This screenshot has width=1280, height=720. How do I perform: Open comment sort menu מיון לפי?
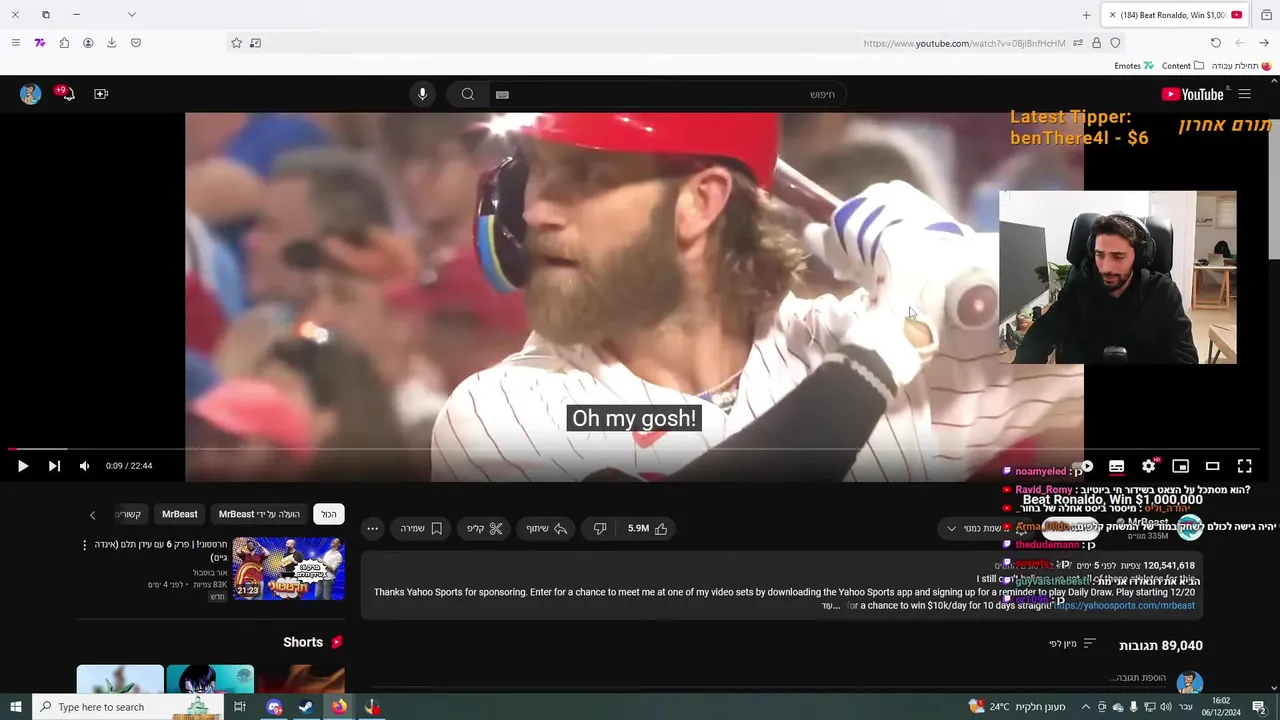pos(1072,644)
